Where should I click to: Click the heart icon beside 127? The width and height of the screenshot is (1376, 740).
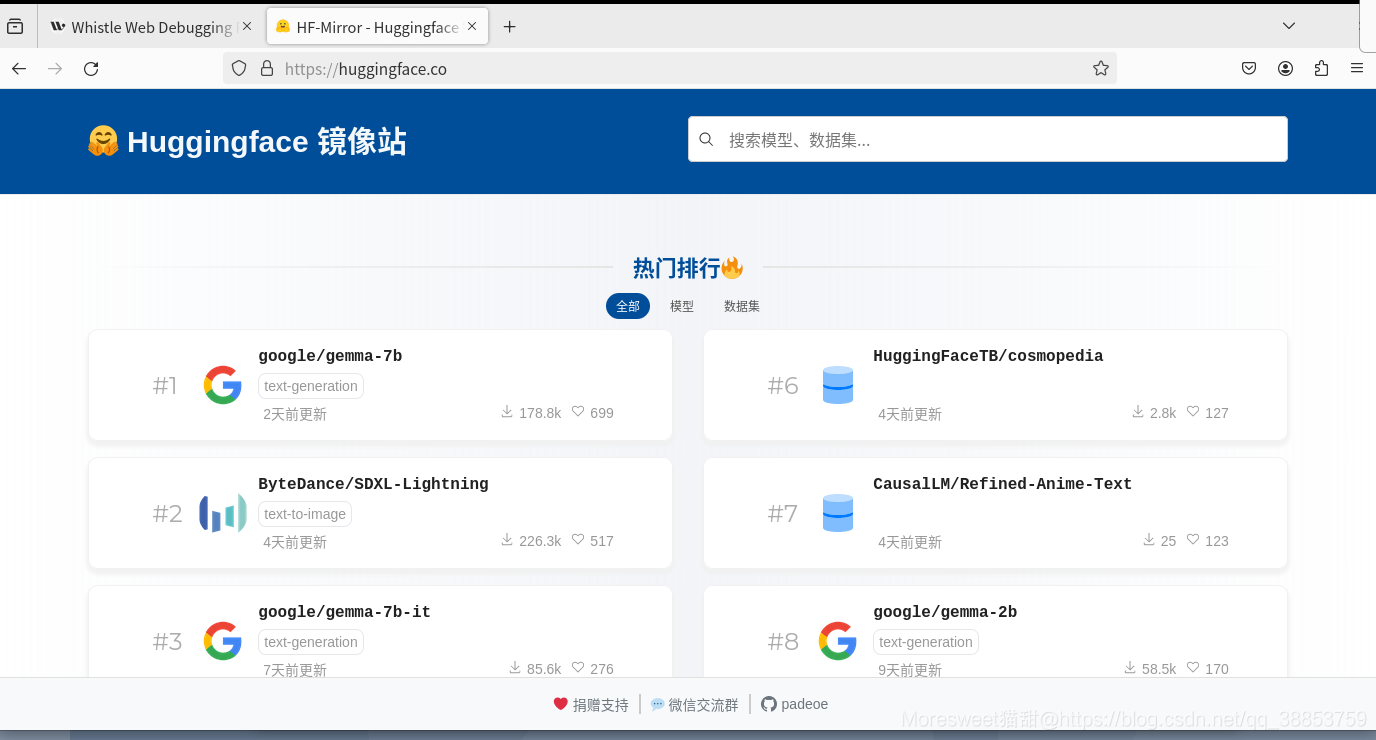click(x=1193, y=412)
